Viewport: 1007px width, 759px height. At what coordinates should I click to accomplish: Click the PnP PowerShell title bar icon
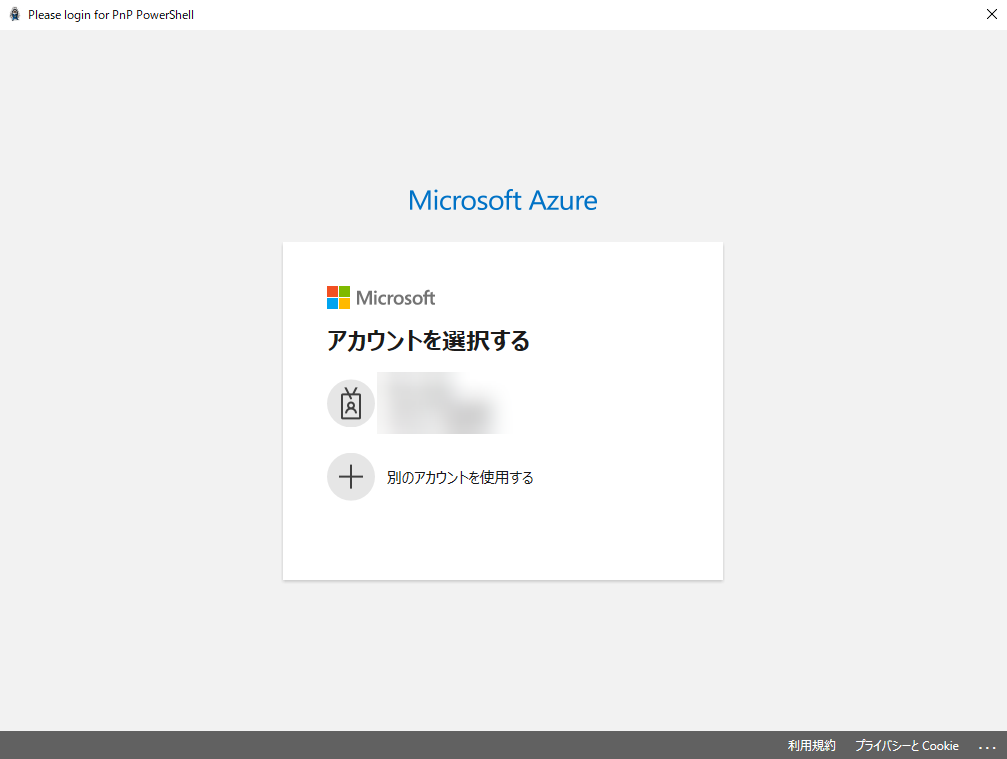(15, 14)
